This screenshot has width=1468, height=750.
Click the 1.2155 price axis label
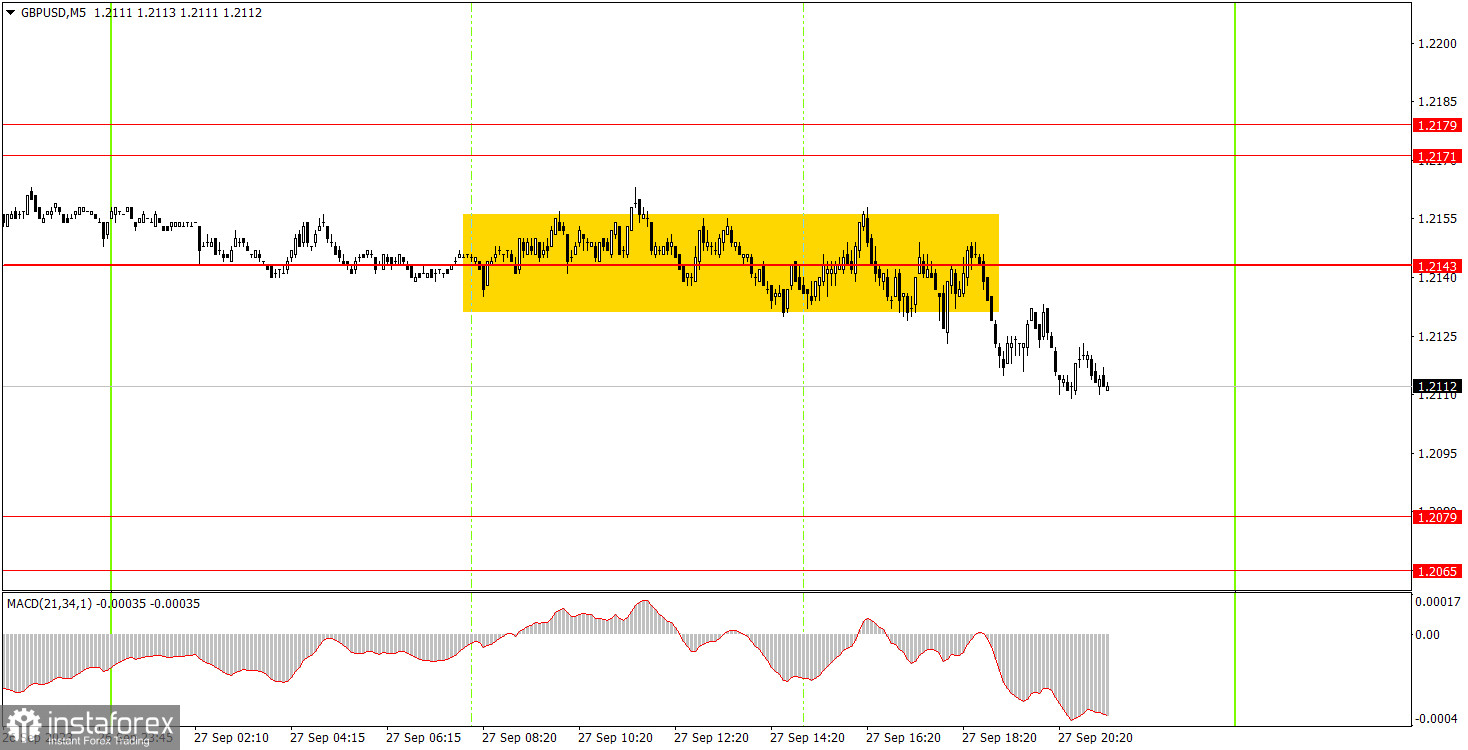click(x=1436, y=219)
